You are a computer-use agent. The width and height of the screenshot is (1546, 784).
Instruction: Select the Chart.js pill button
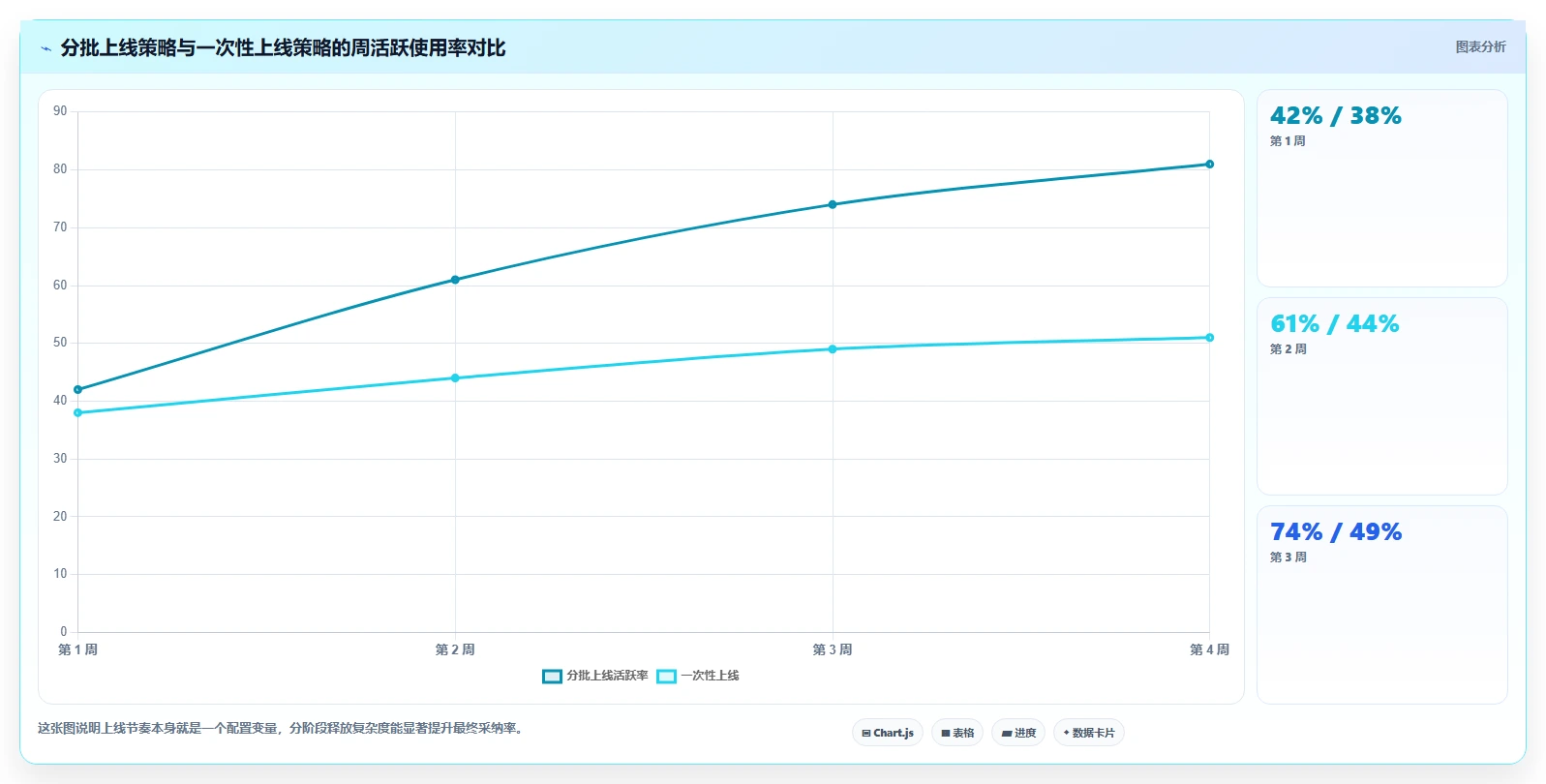click(888, 733)
